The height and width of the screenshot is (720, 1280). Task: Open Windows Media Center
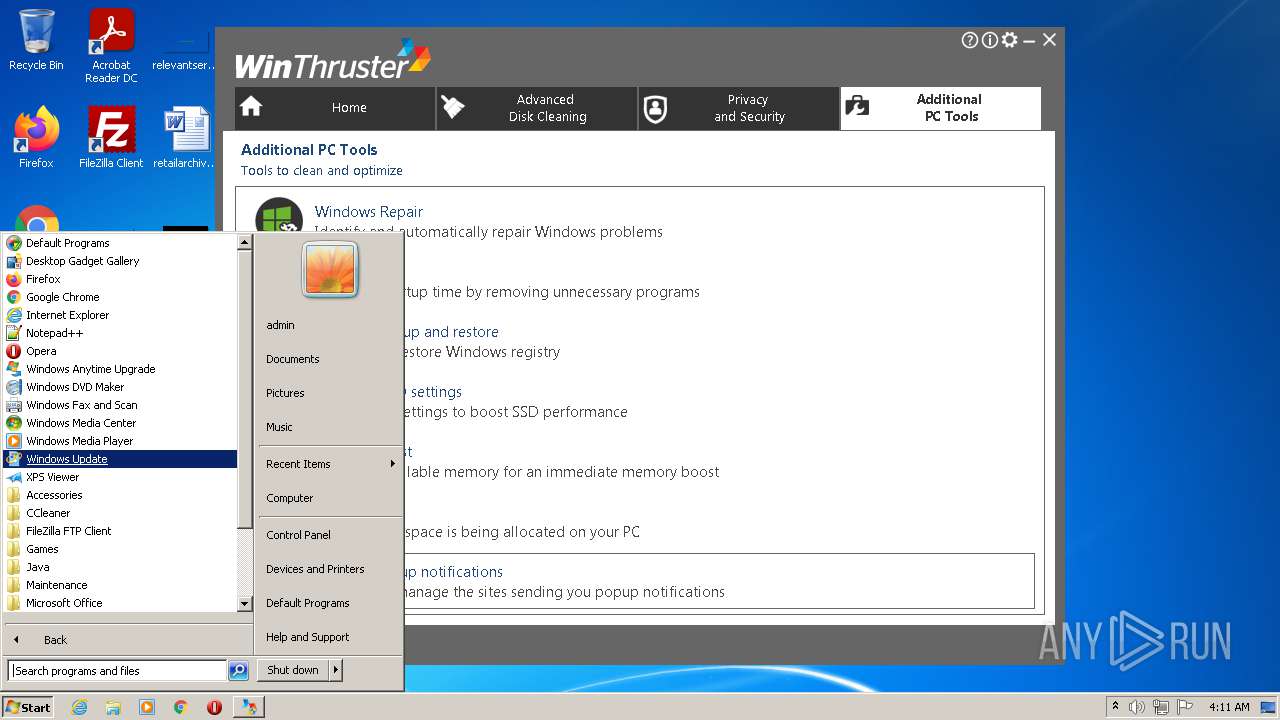pyautogui.click(x=120, y=423)
